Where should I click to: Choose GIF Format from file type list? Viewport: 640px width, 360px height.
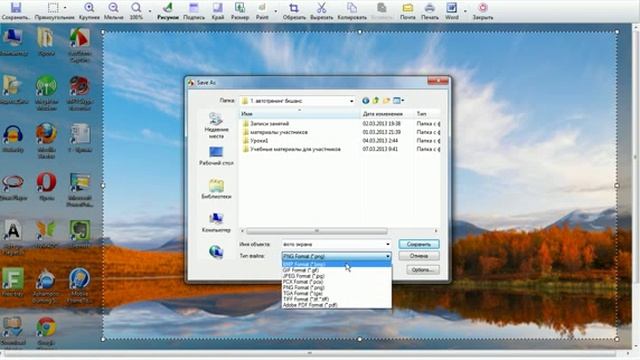click(x=337, y=270)
